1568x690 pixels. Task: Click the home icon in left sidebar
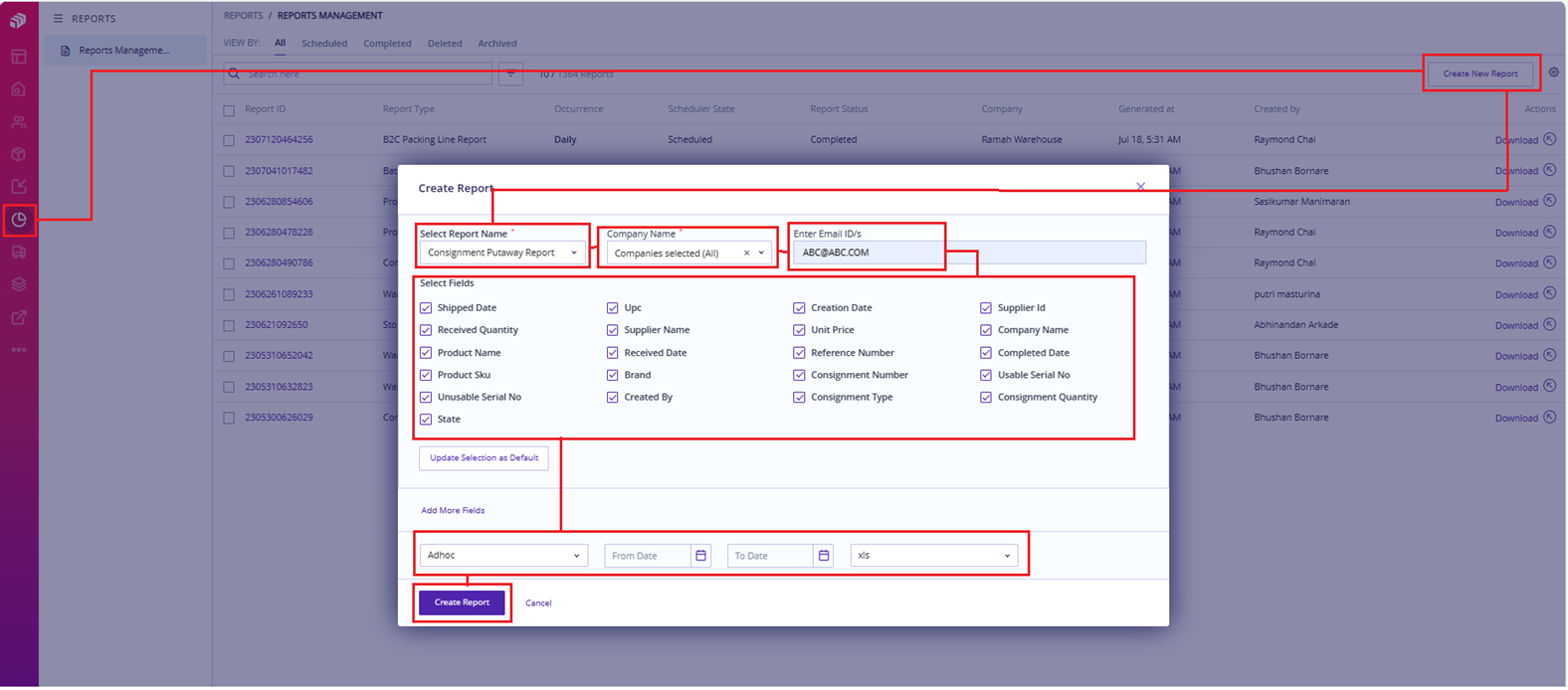point(19,89)
